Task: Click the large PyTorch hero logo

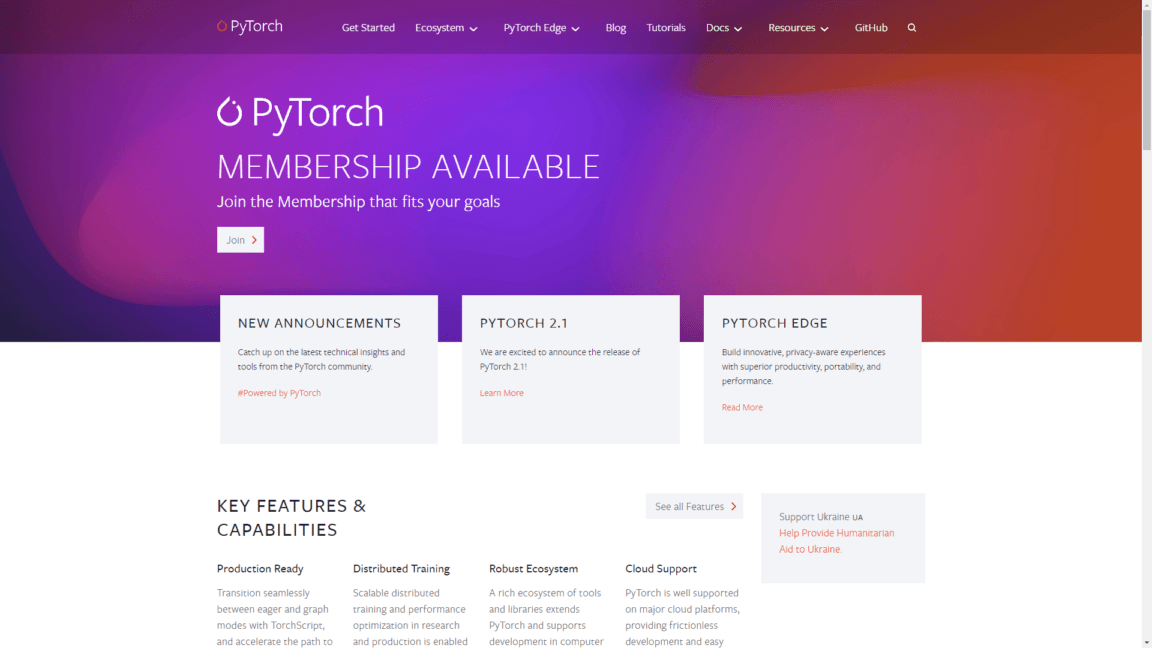Action: (x=300, y=113)
